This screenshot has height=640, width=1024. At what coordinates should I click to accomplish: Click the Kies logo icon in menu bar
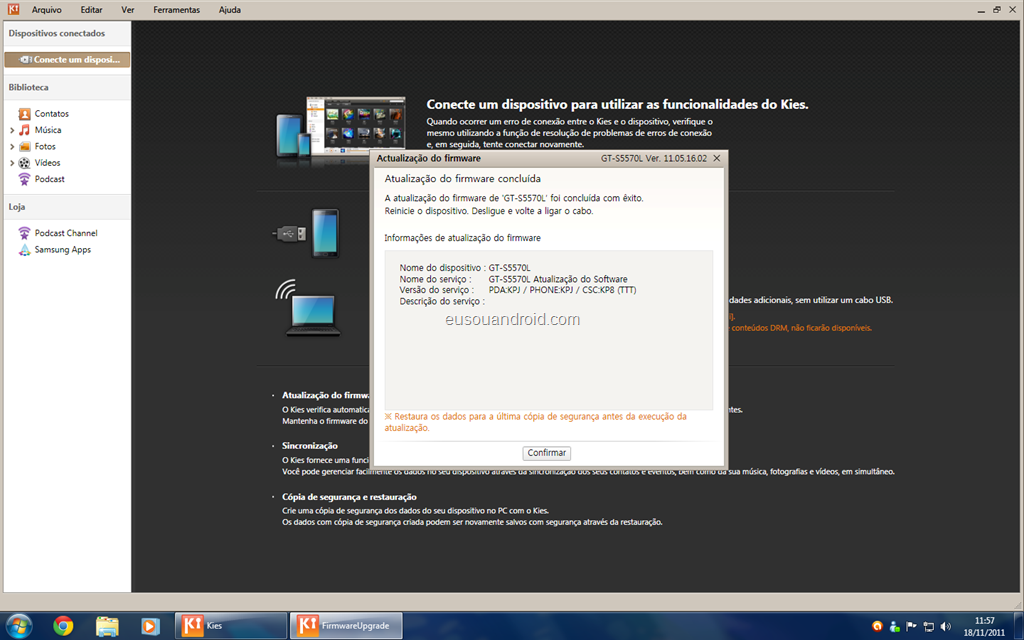click(x=13, y=9)
